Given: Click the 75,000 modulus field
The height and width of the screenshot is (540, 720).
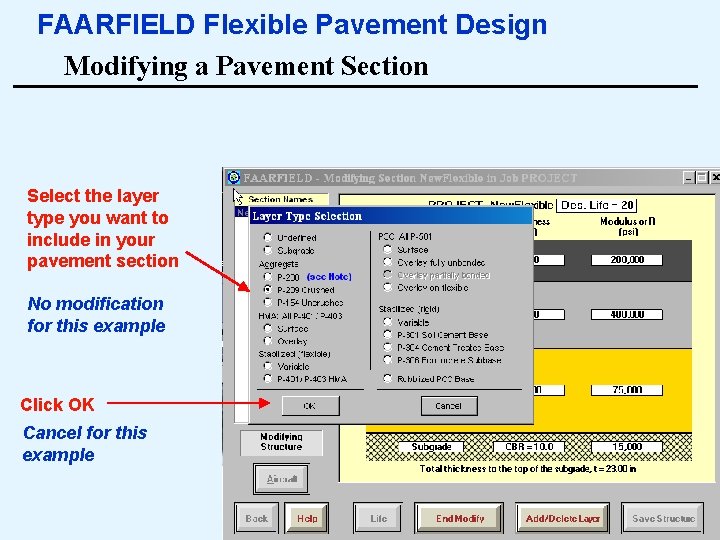Looking at the screenshot, I should [x=627, y=390].
